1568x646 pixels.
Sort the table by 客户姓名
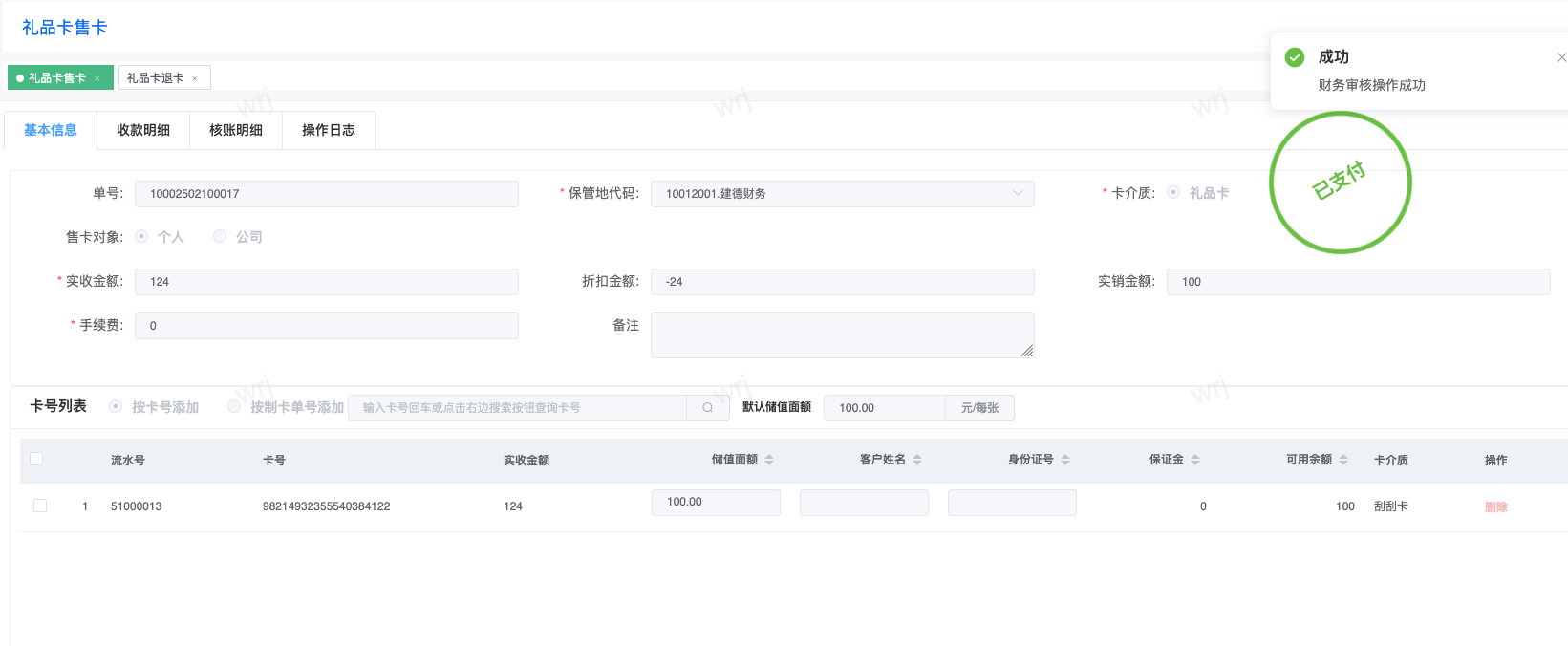917,460
